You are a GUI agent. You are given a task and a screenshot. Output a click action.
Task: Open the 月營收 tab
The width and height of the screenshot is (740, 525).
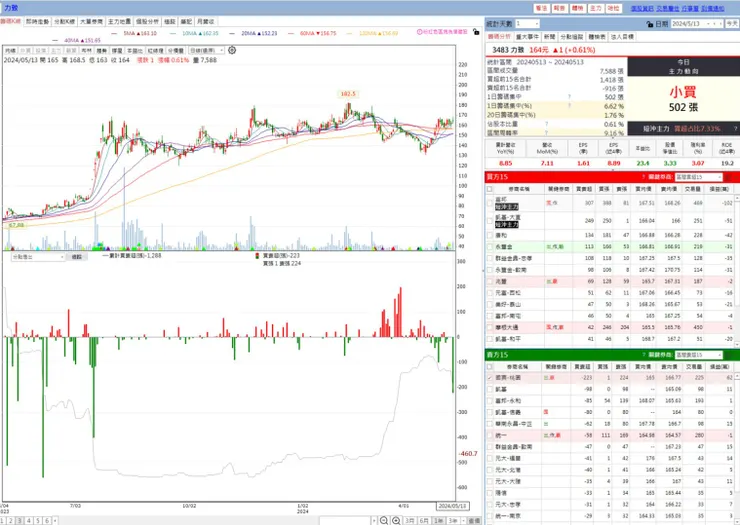(205, 22)
